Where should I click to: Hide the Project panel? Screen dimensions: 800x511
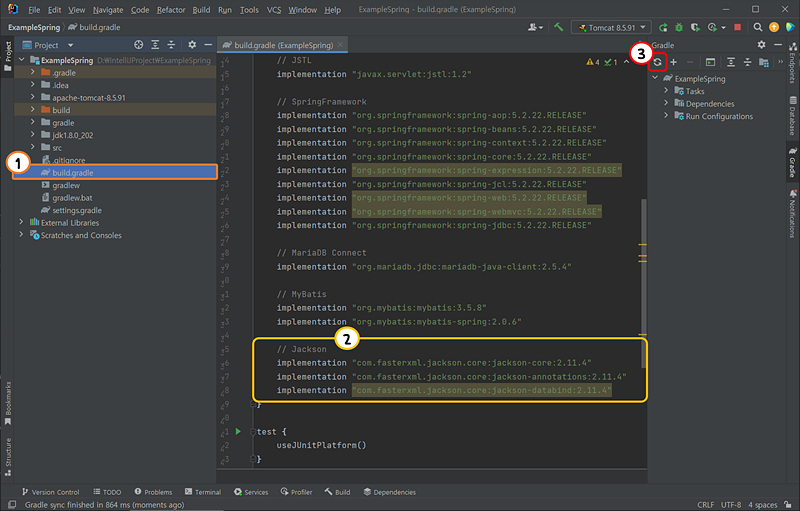tap(208, 45)
